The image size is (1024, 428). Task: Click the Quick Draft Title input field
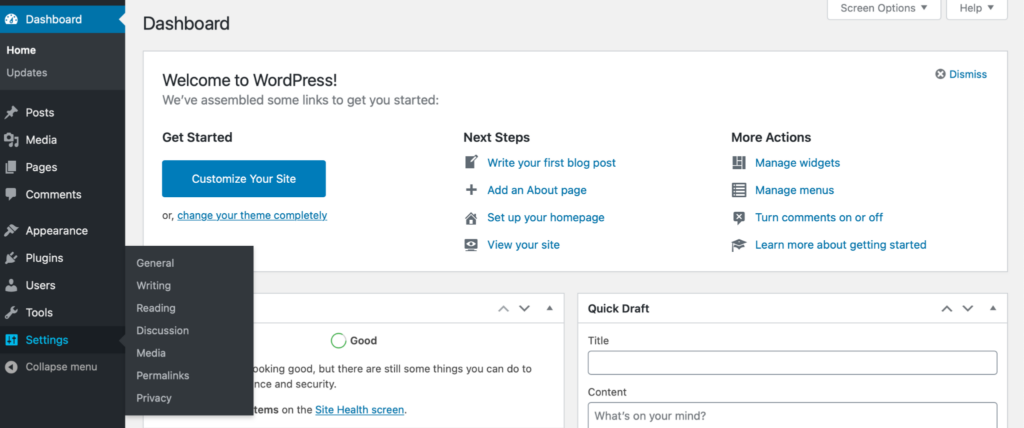792,363
